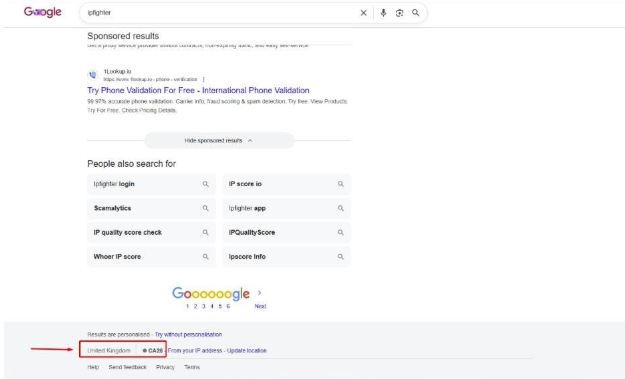Click the 1Lookup.io site favicon

point(92,75)
